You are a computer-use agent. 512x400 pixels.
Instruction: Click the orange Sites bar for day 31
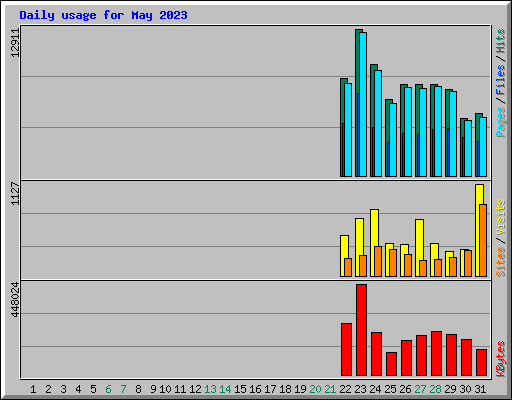tap(483, 240)
